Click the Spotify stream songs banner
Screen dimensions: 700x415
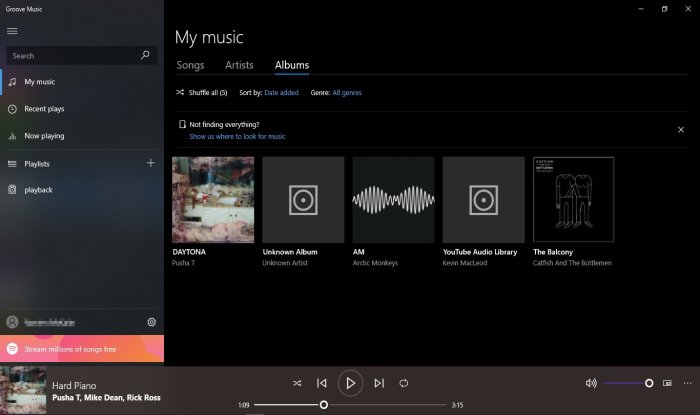coord(82,349)
